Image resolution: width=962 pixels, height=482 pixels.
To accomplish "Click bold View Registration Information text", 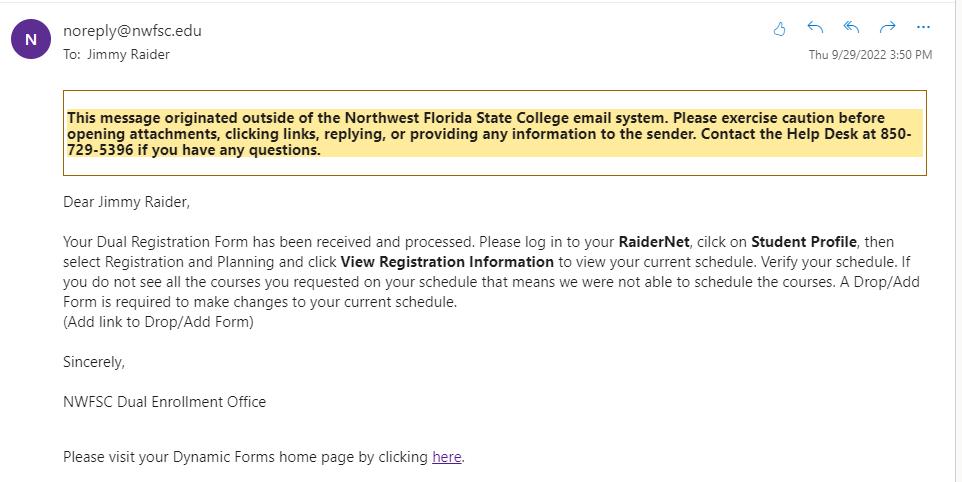I will pyautogui.click(x=447, y=262).
